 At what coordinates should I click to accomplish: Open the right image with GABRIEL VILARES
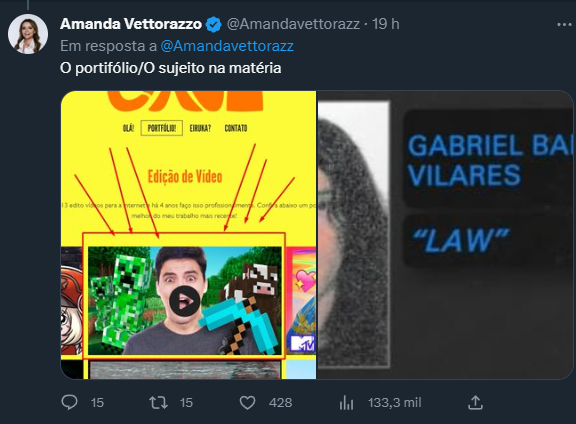point(445,235)
